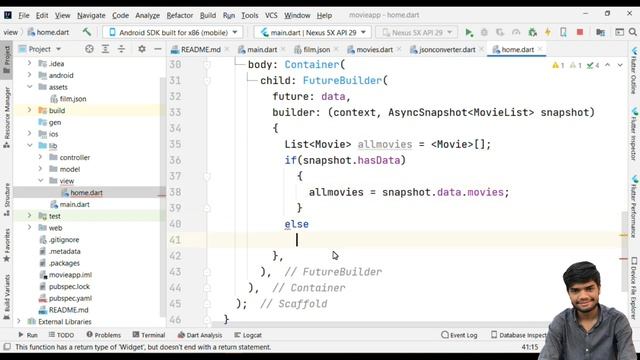Open Build Variants side tab
The height and width of the screenshot is (360, 640).
[x=7, y=297]
